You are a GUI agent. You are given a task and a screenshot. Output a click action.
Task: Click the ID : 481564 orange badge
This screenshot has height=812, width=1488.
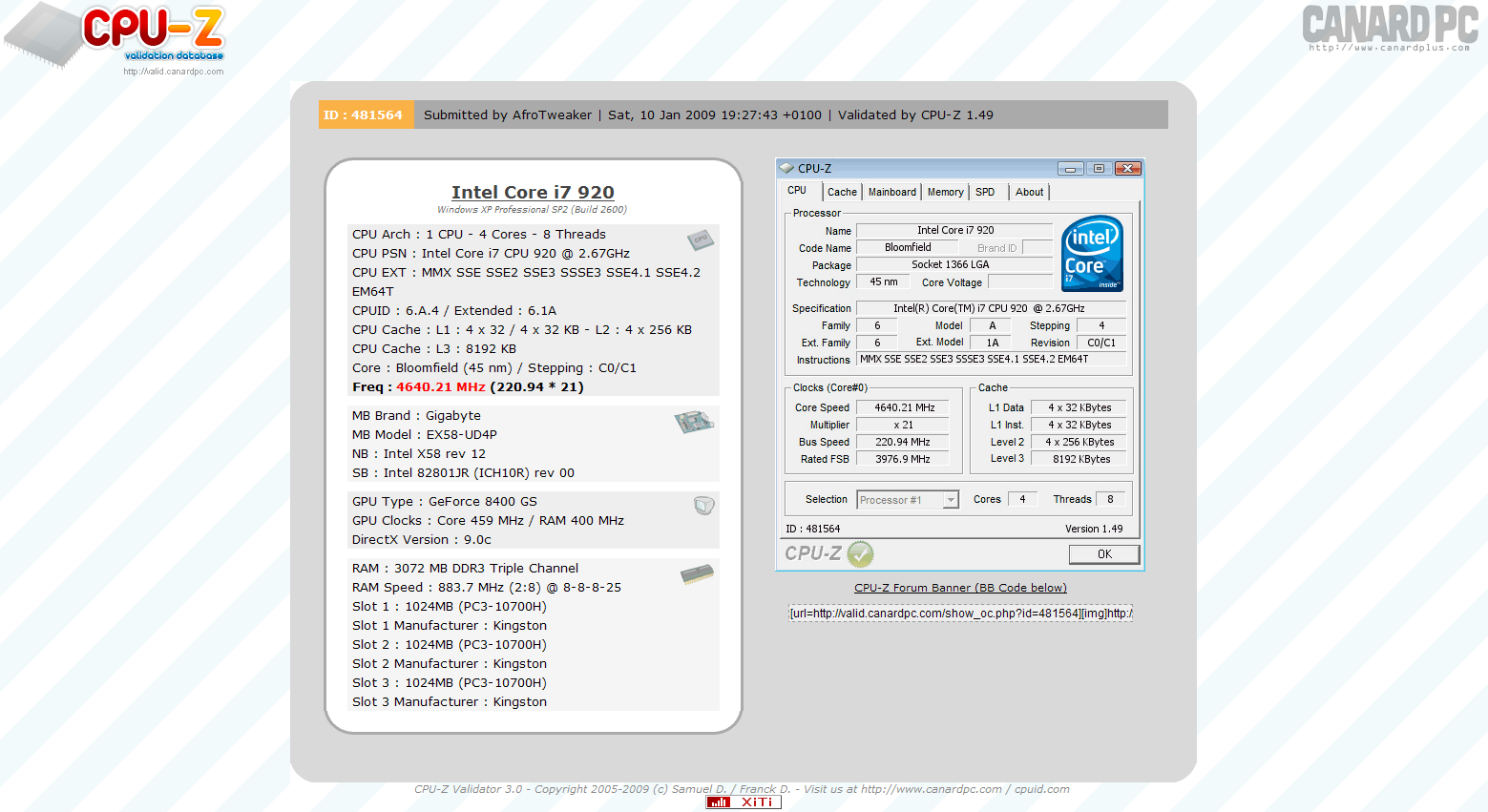point(366,115)
